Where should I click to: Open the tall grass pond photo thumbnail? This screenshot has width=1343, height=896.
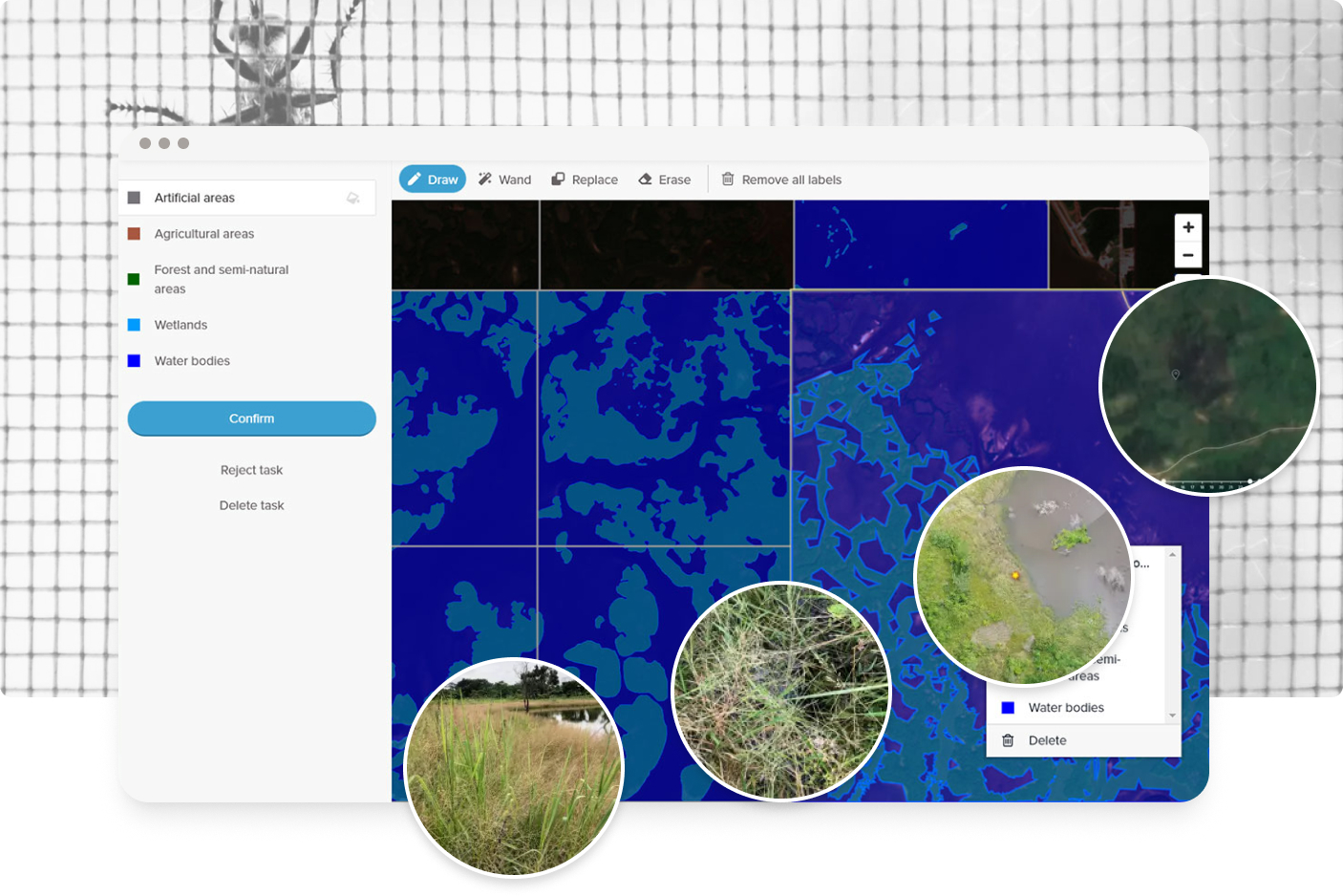point(514,767)
